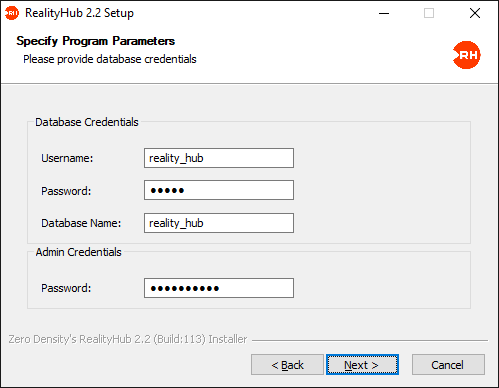Viewport: 499px width, 388px height.
Task: Click the greyed-out maximize window button
Action: pos(429,13)
